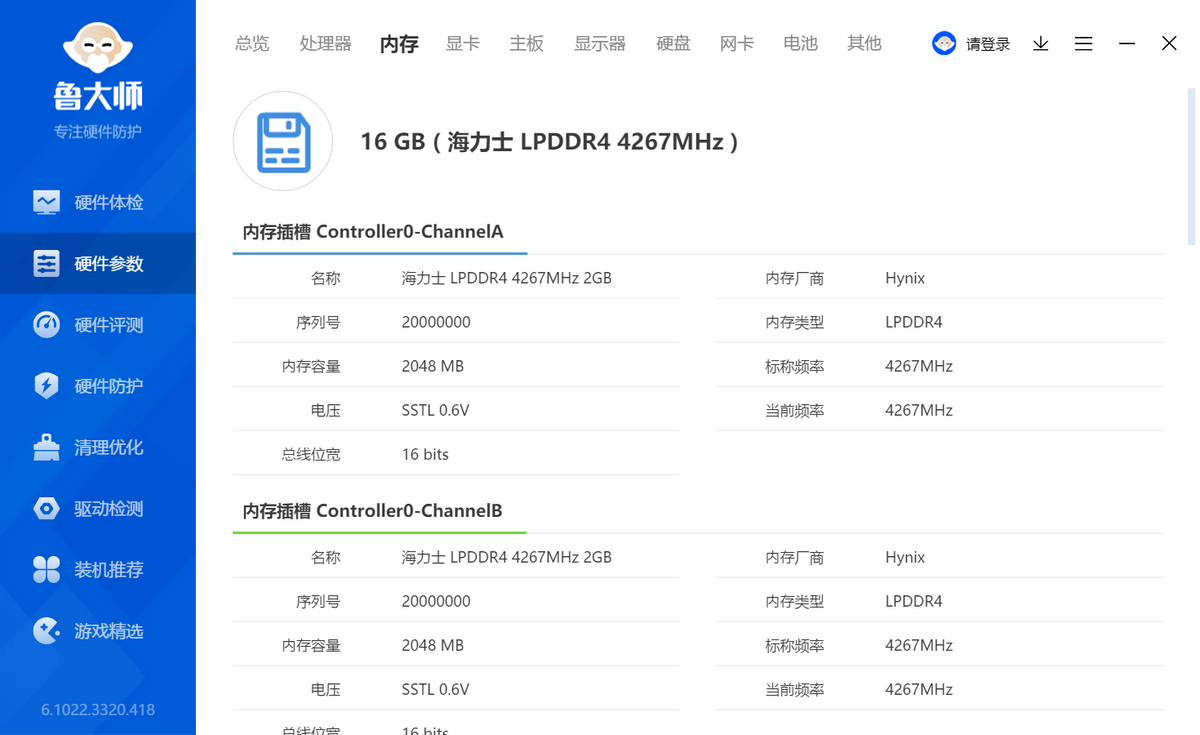The height and width of the screenshot is (735, 1200).
Task: Open the 硬盘 hard disk tab
Action: click(x=673, y=43)
